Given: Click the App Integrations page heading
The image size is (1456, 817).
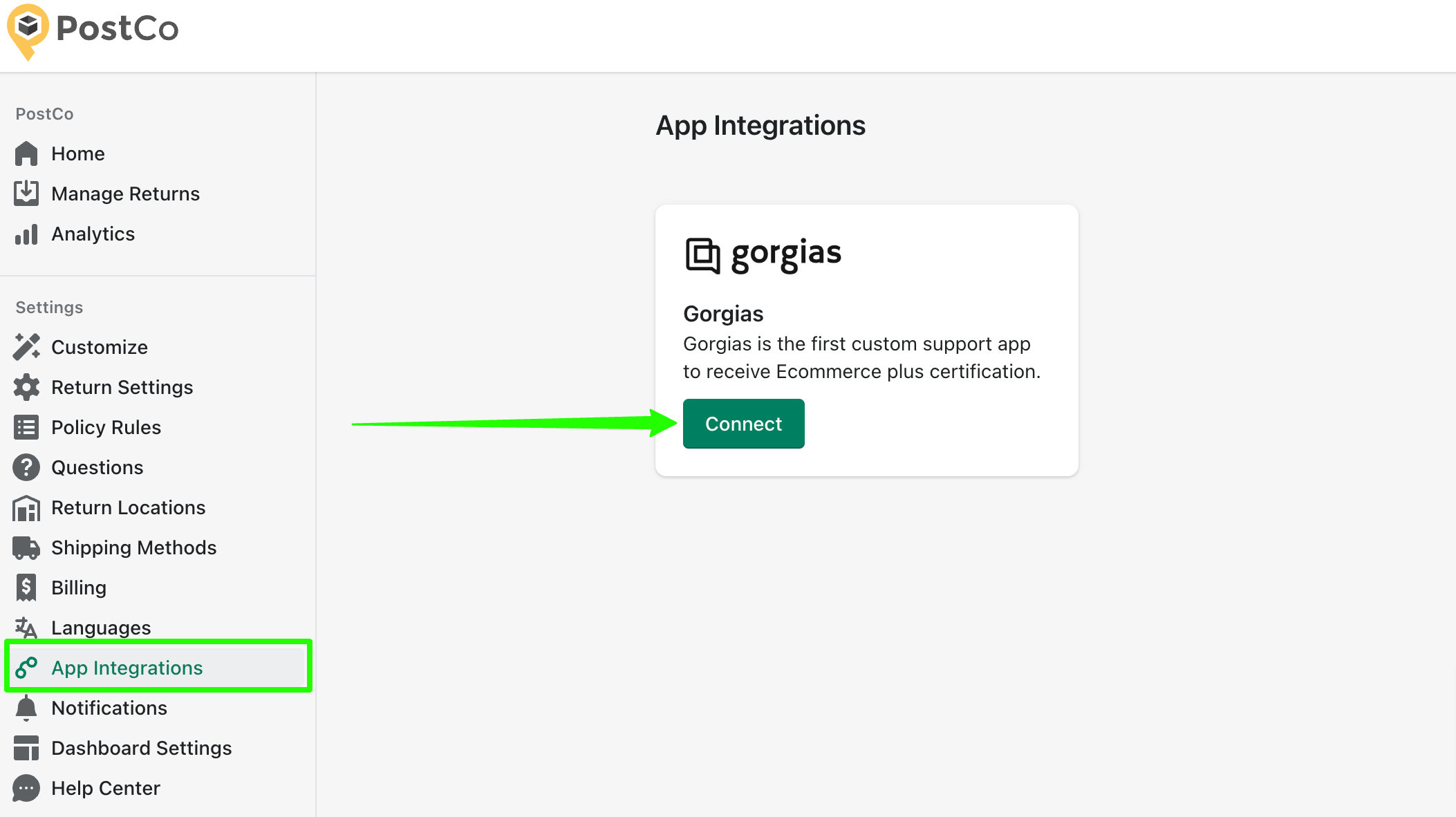Looking at the screenshot, I should (760, 126).
